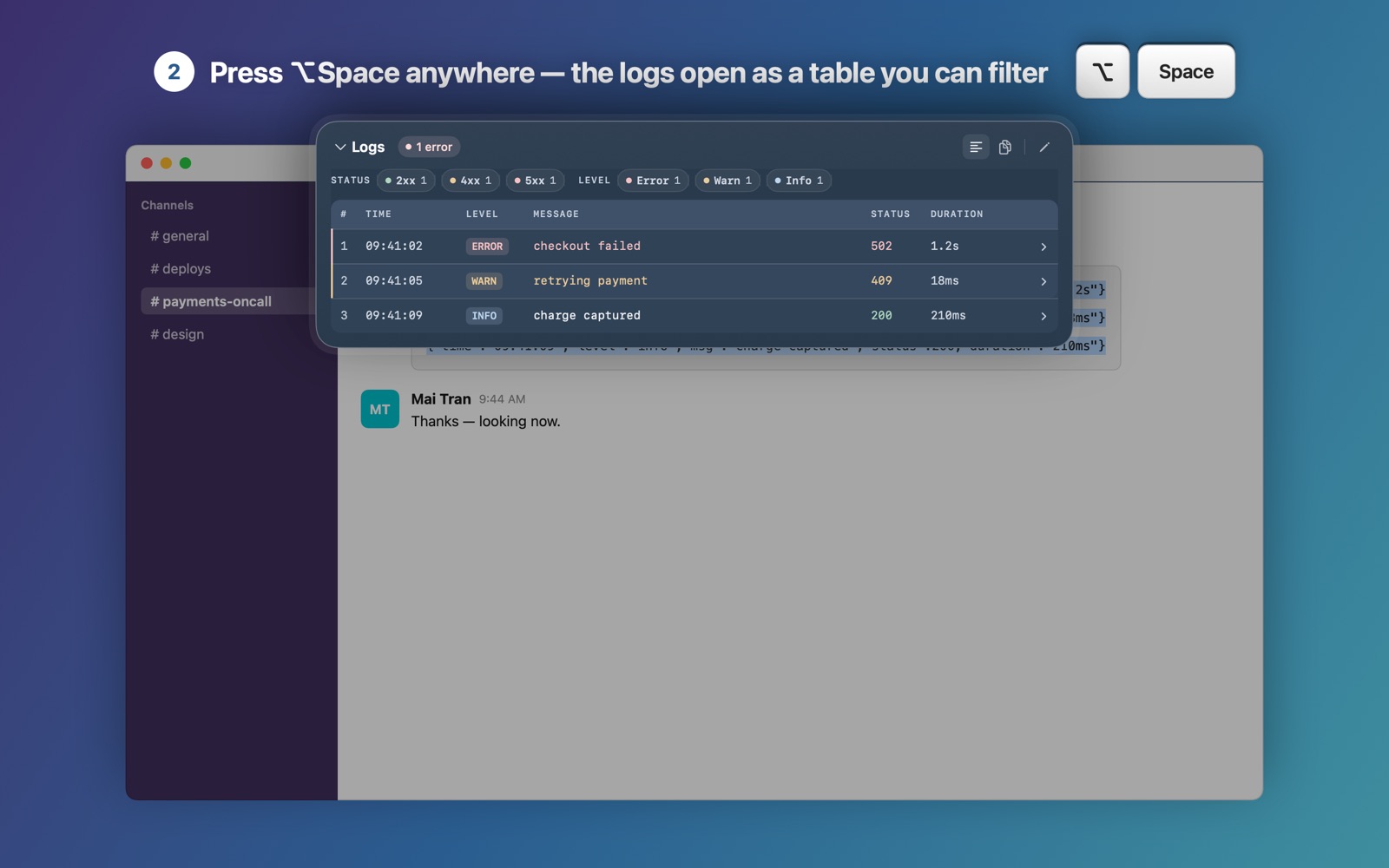This screenshot has height=868, width=1389.
Task: Collapse the Logs panel chevron
Action: click(340, 147)
